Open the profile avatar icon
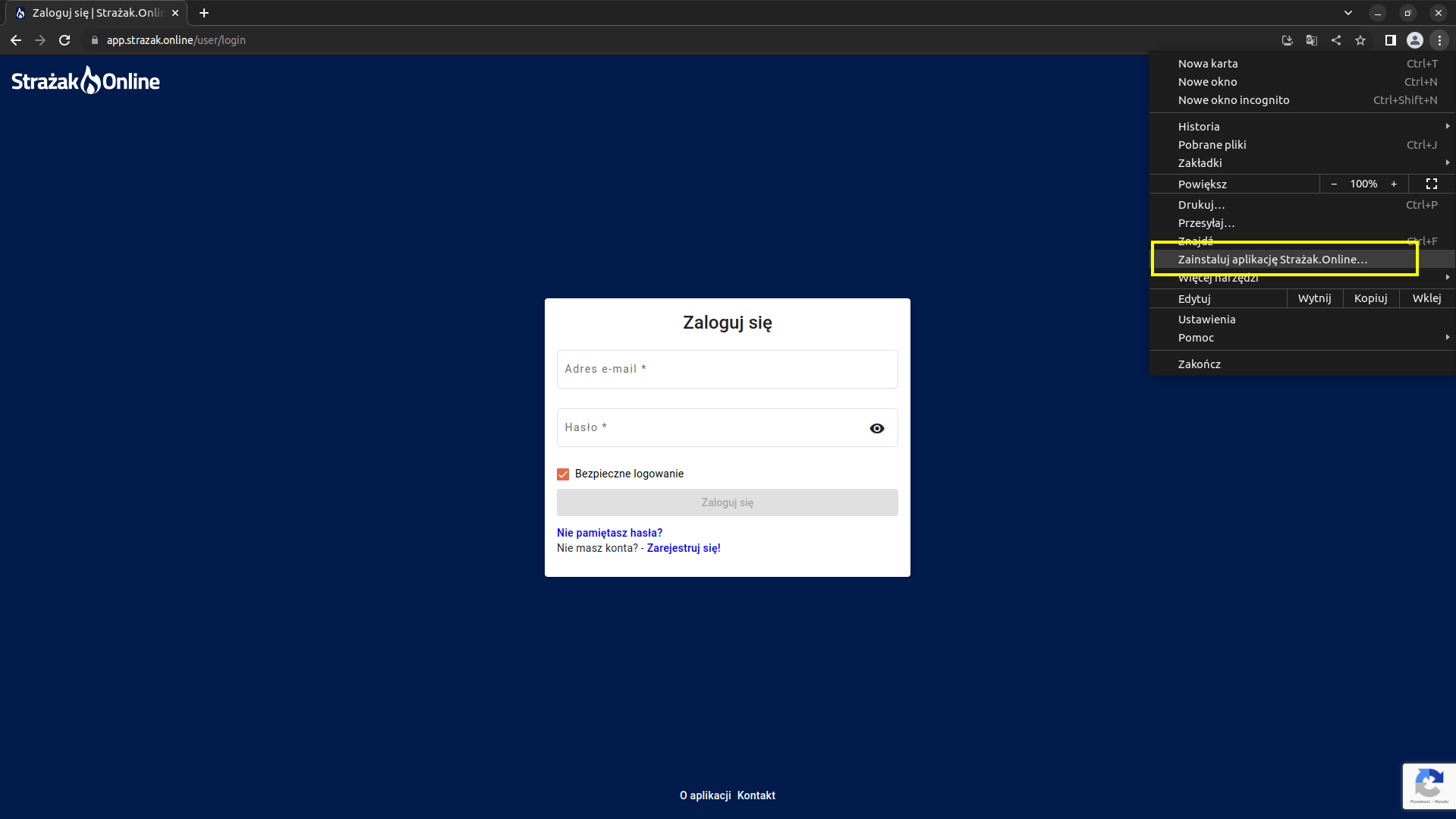Viewport: 1456px width, 819px height. tap(1415, 40)
